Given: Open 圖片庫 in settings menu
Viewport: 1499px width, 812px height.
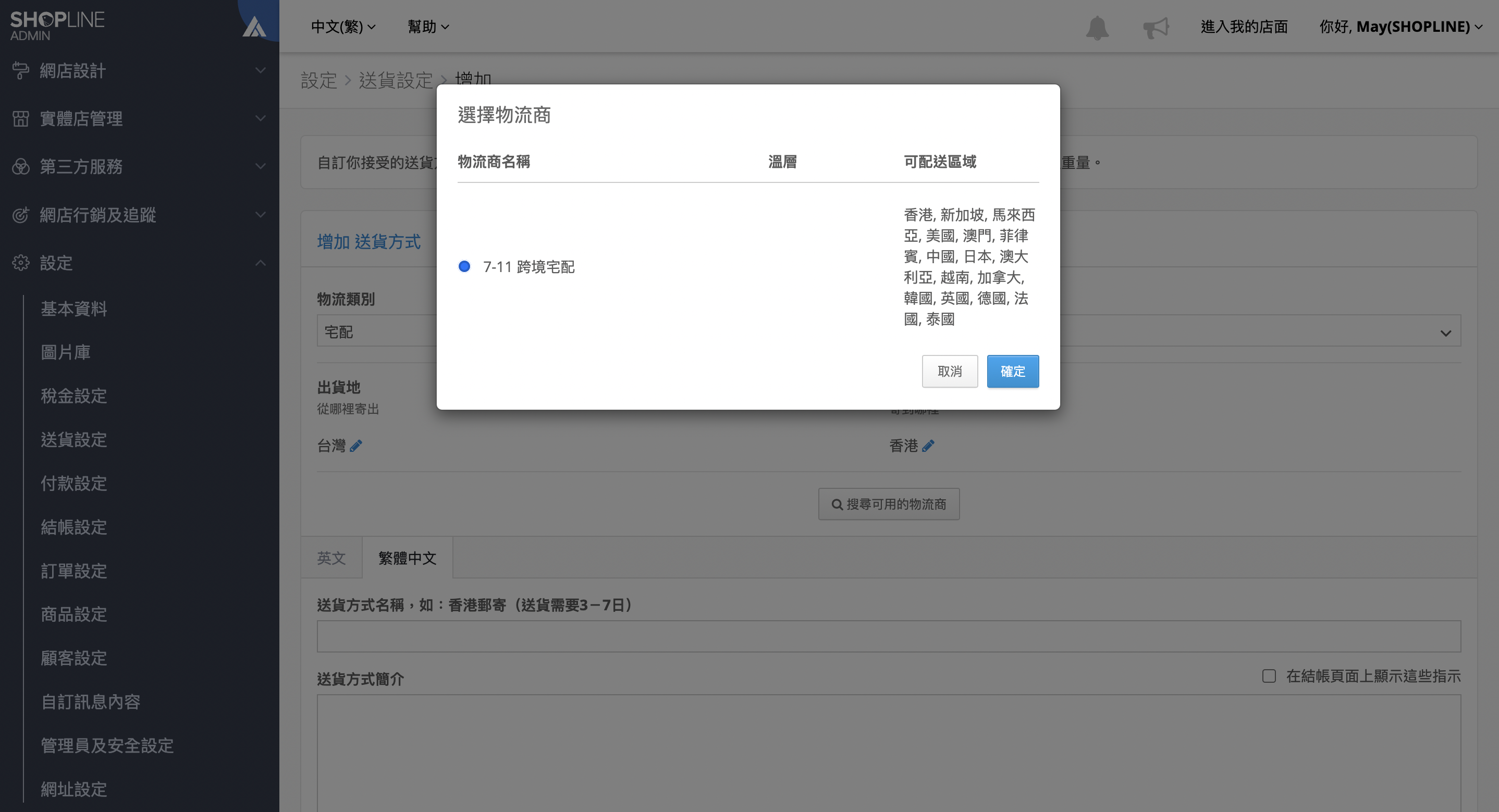Looking at the screenshot, I should 66,352.
